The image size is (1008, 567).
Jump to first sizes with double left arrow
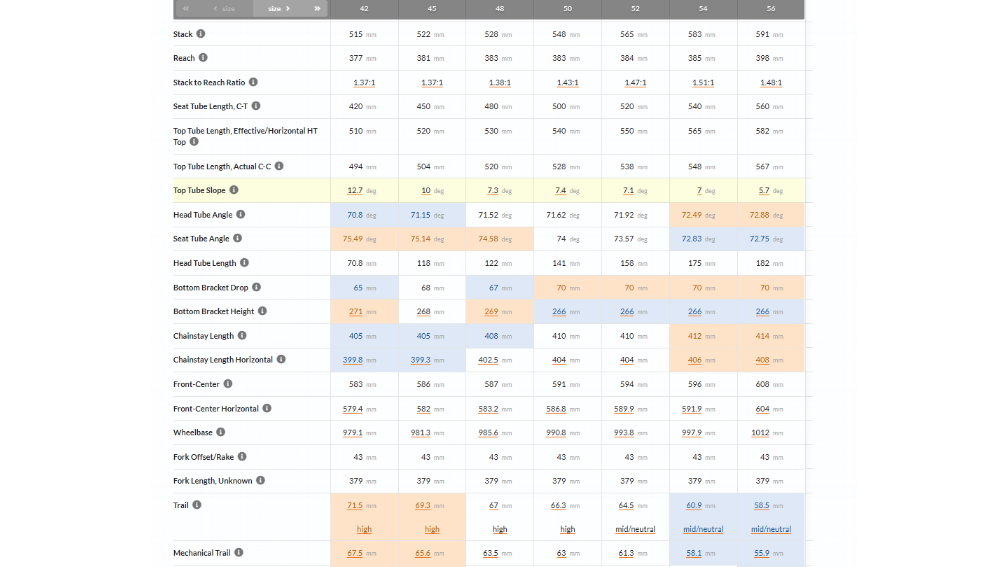pyautogui.click(x=186, y=8)
